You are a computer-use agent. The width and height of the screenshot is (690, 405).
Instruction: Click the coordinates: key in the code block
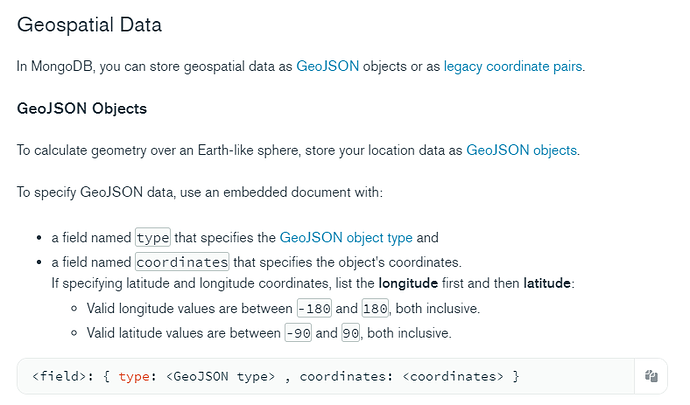pos(340,376)
